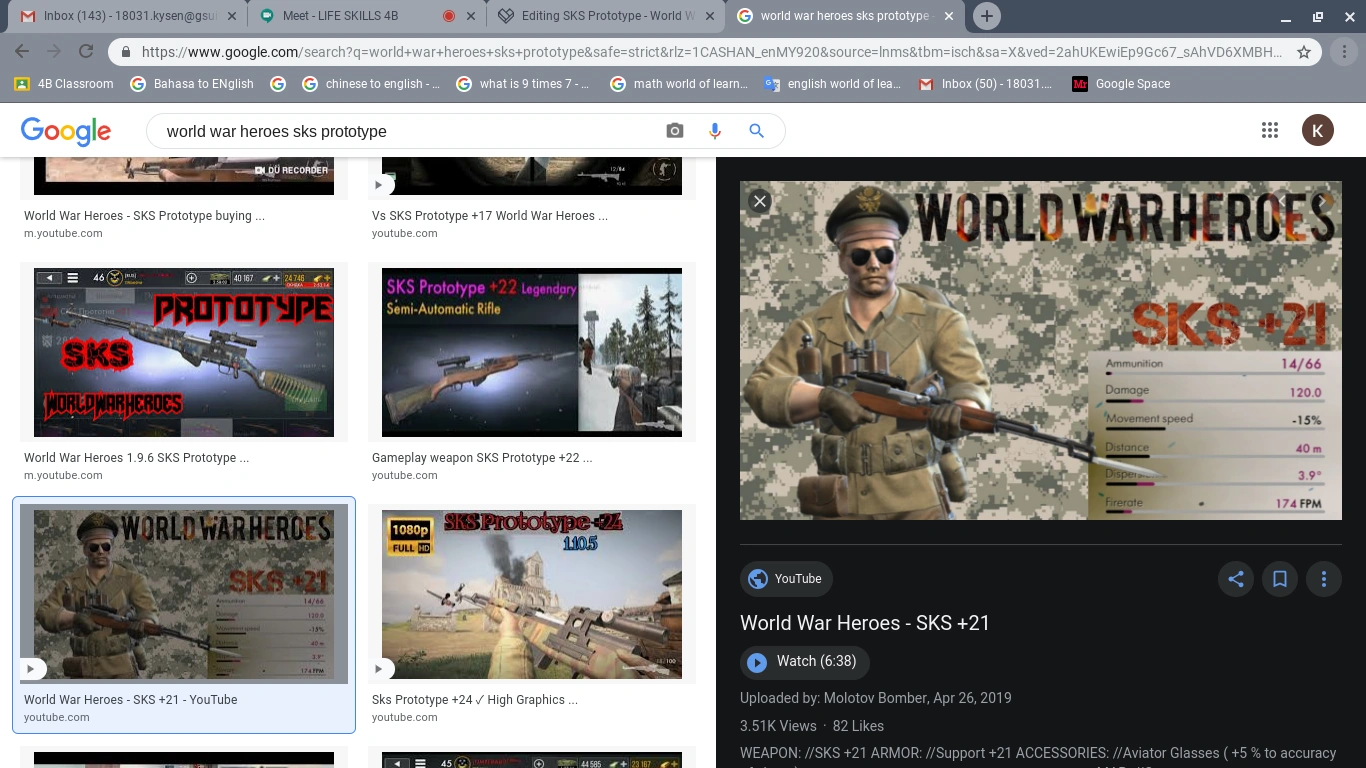This screenshot has width=1366, height=768.
Task: Select the World War Heroes SKS +21 thumbnail
Action: pos(184,594)
